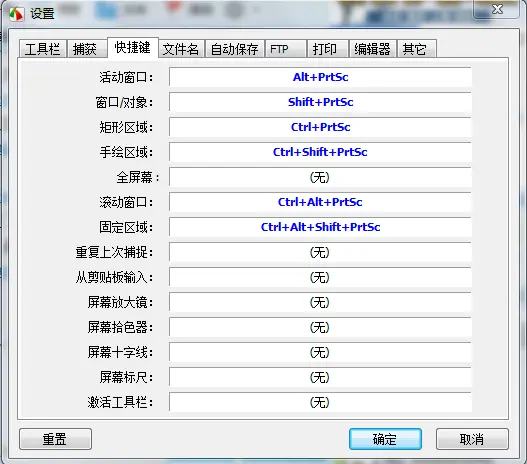Switch to the 工具栏 tab

click(x=43, y=49)
